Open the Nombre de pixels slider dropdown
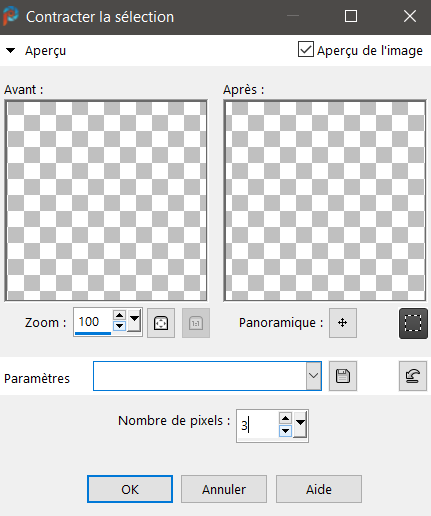This screenshot has height=516, width=431. (x=301, y=424)
